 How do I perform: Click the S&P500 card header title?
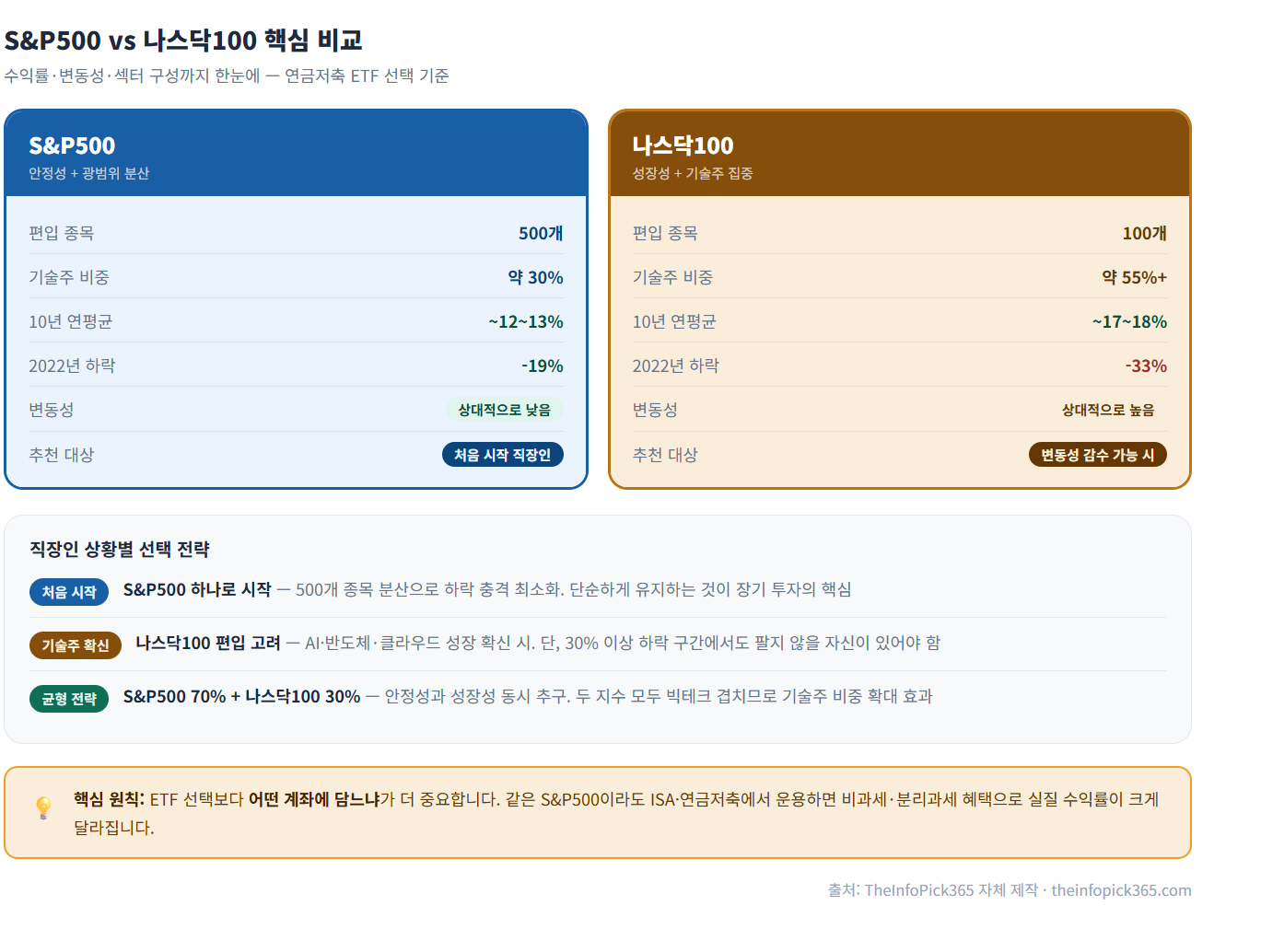click(x=72, y=145)
